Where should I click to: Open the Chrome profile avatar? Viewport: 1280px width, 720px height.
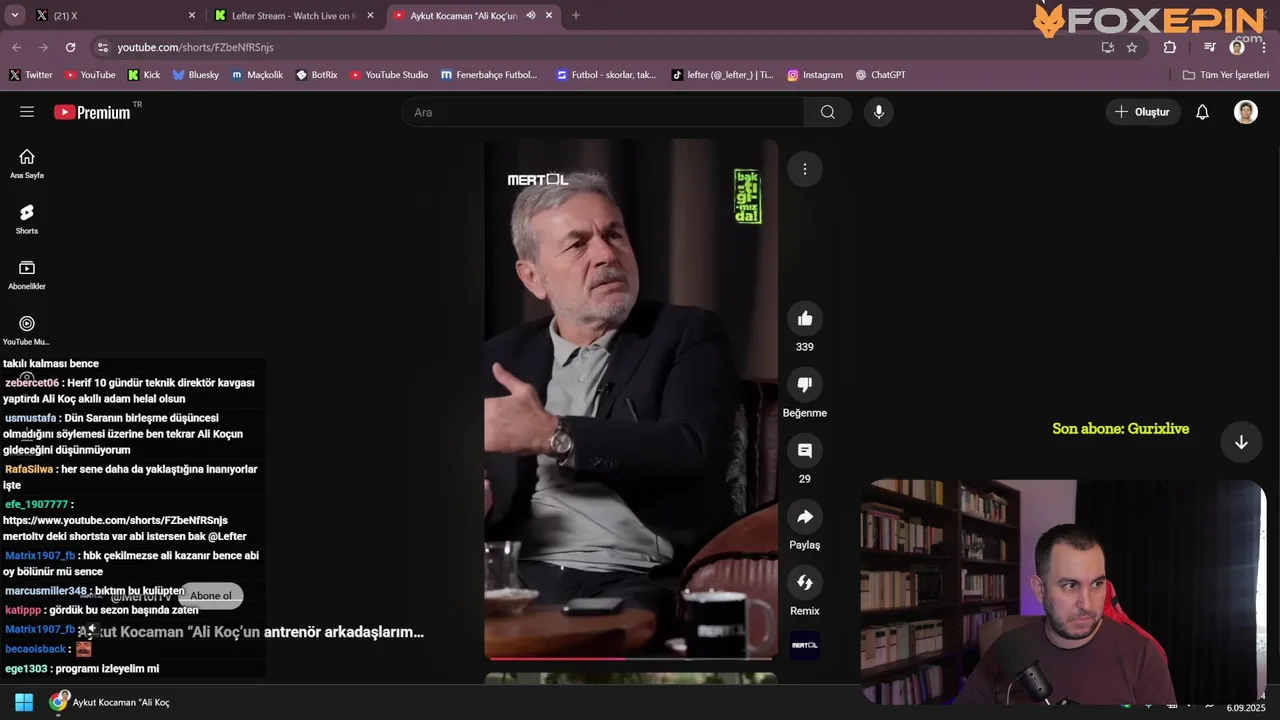[1237, 47]
